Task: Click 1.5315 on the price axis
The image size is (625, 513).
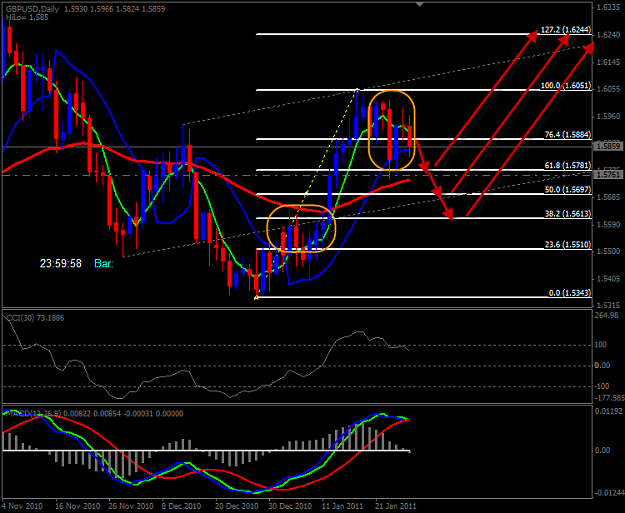Action: click(609, 305)
